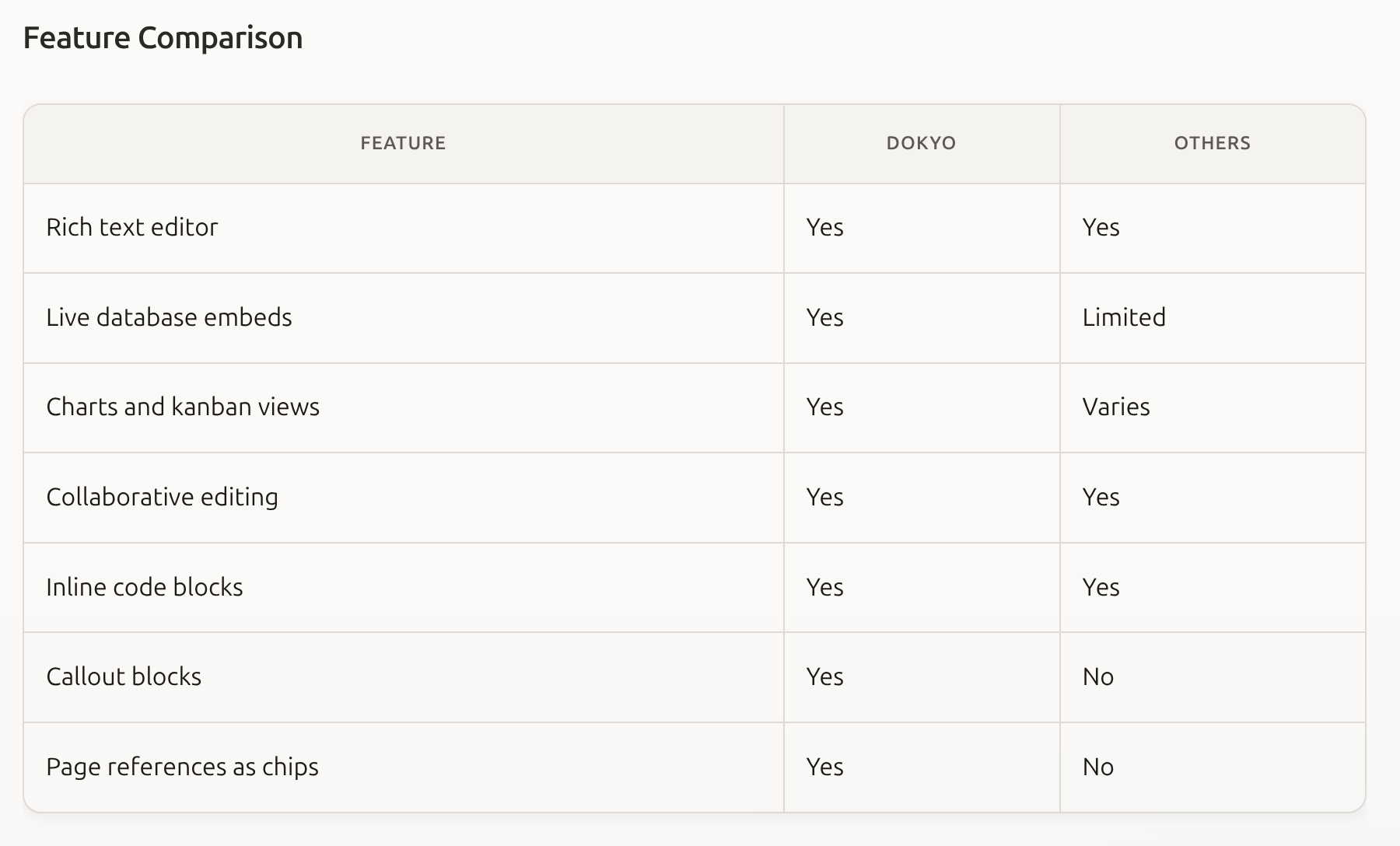Click the 'Limited' cell
Viewport: 1400px width, 846px height.
1213,318
